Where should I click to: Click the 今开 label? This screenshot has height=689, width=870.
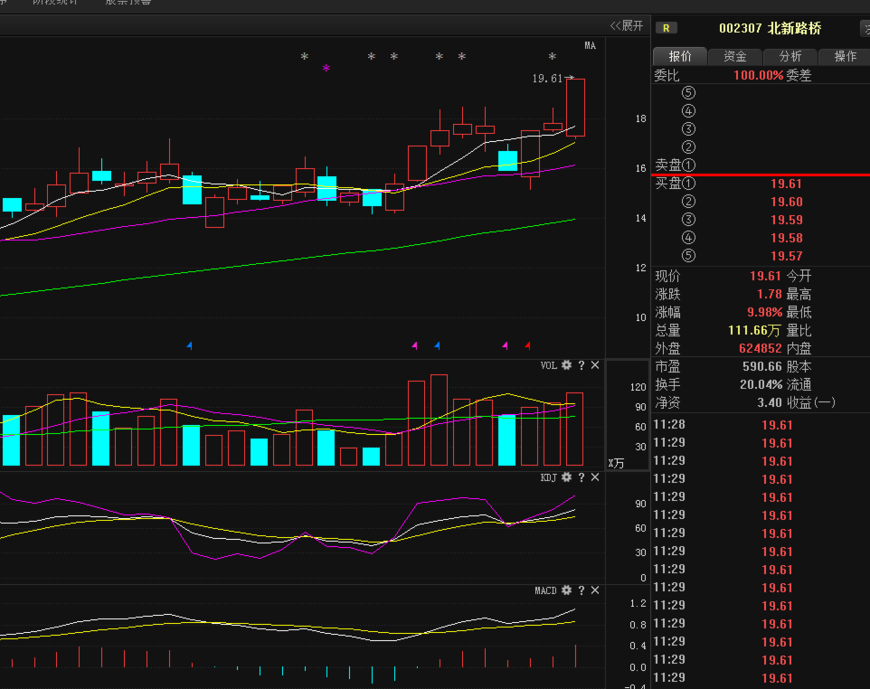799,276
